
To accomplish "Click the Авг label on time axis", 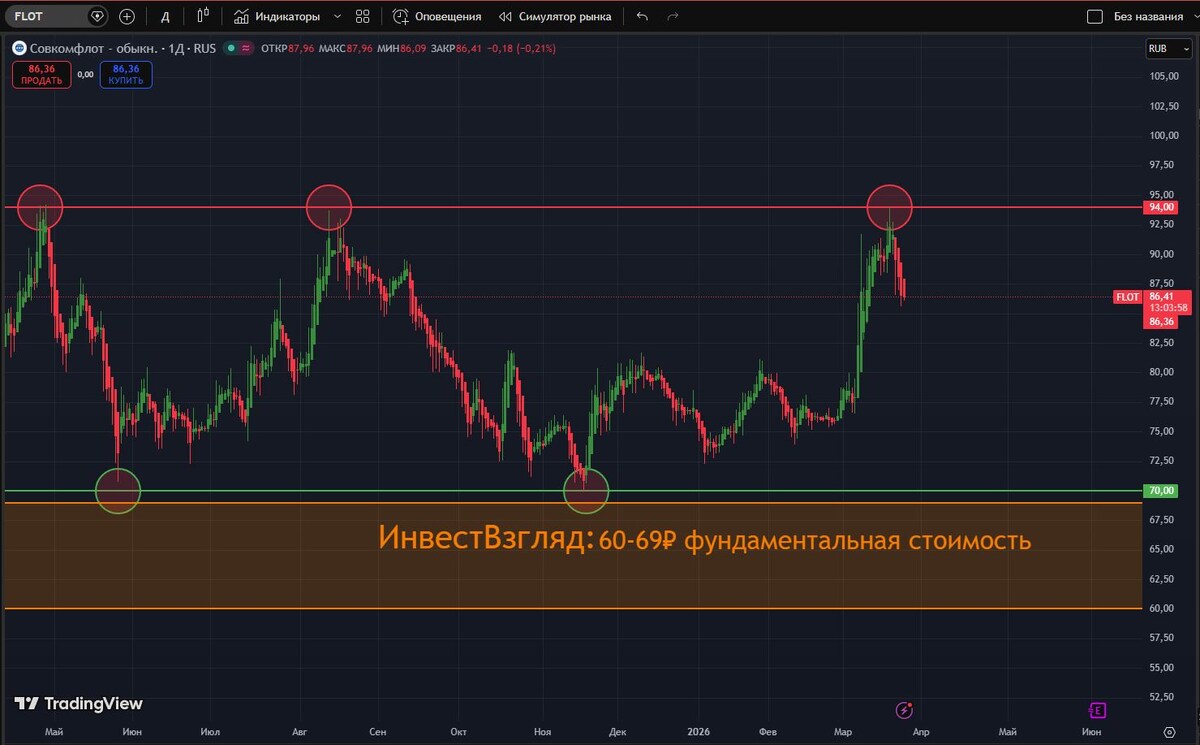I will click(x=301, y=732).
